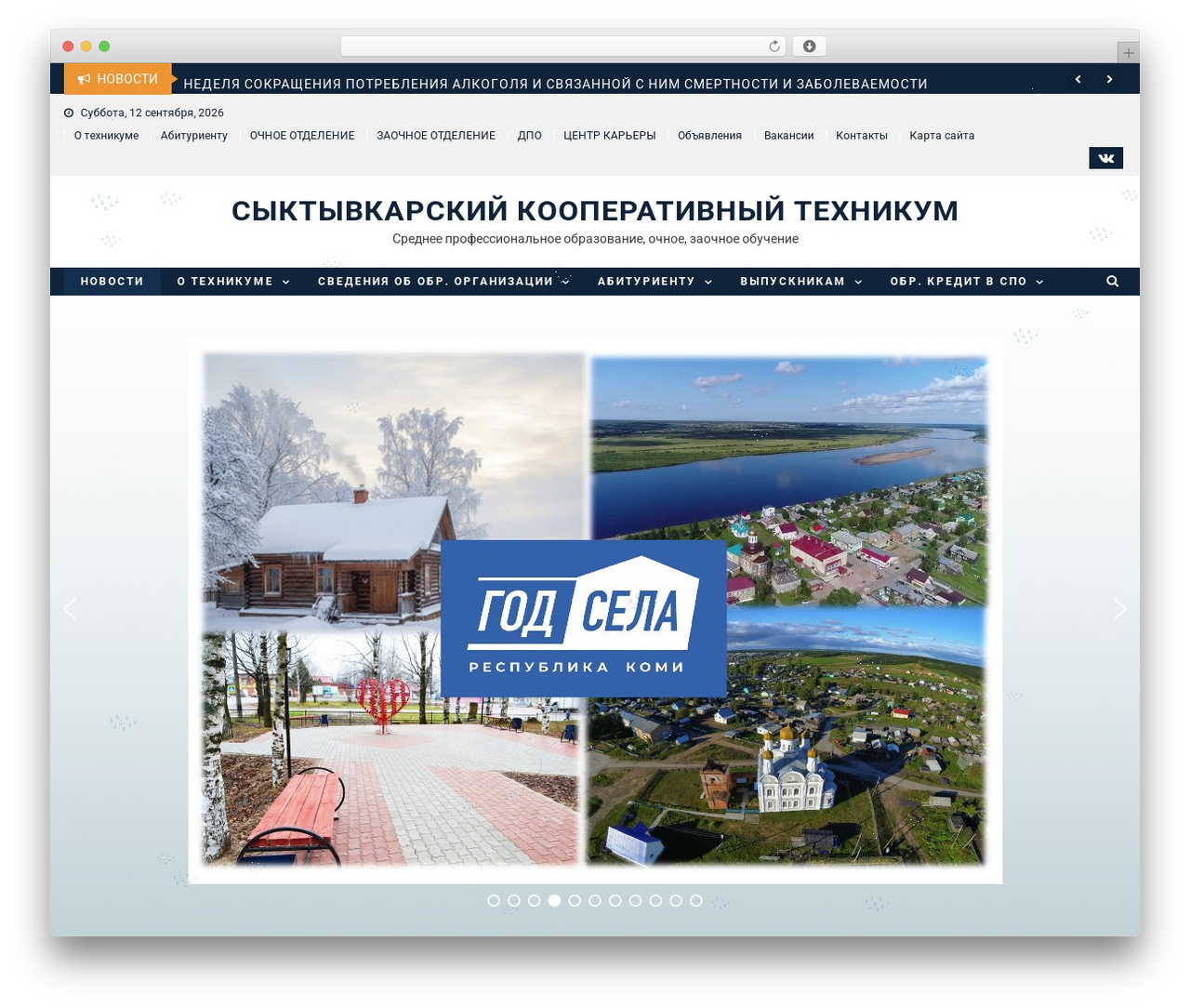Expand the Выпускникам menu
The image size is (1190, 1008).
pos(800,281)
